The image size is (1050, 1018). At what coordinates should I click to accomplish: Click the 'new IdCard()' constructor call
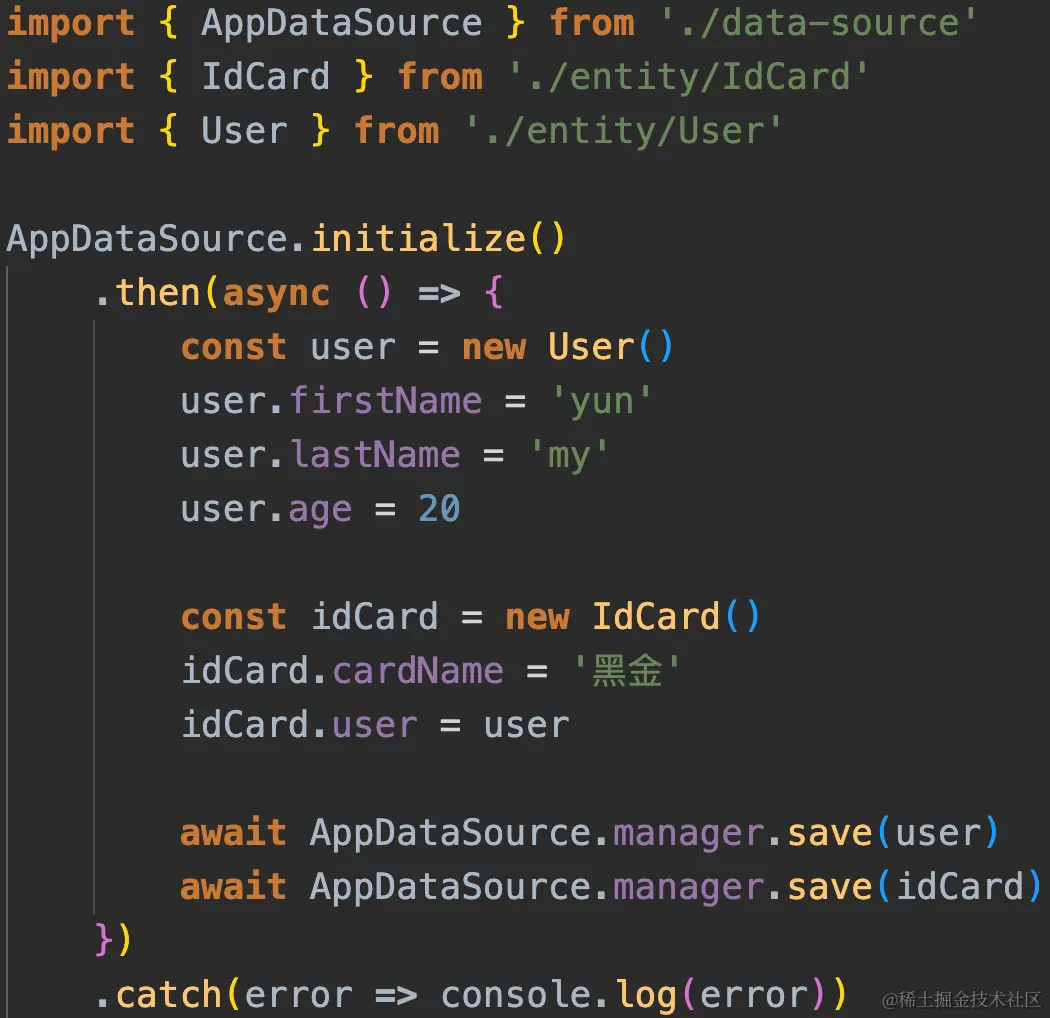click(x=632, y=617)
